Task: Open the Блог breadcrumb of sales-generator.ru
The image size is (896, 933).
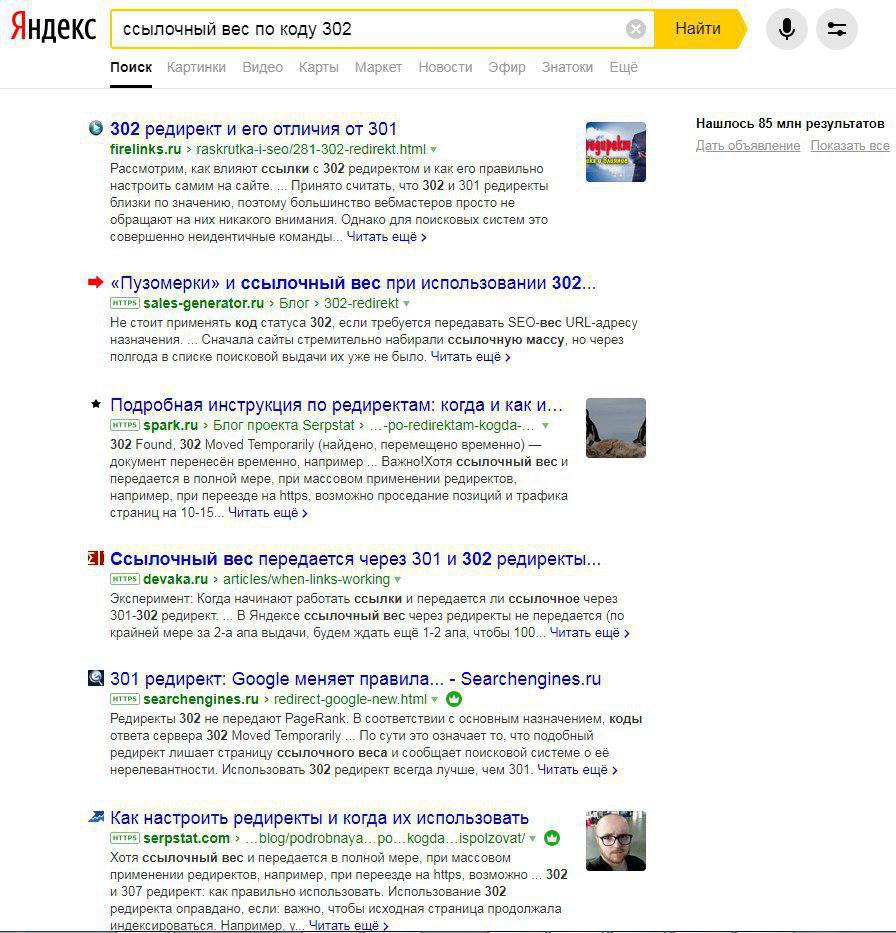Action: pyautogui.click(x=294, y=303)
